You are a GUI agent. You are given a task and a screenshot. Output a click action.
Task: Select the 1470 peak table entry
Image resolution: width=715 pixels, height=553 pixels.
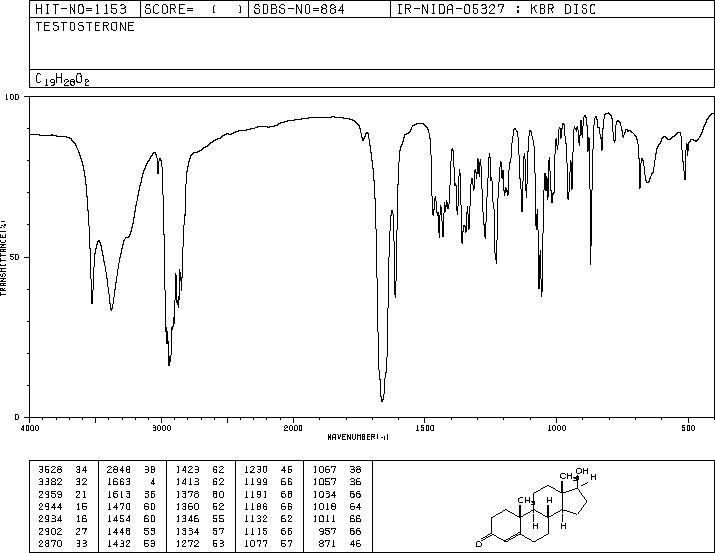click(x=131, y=506)
